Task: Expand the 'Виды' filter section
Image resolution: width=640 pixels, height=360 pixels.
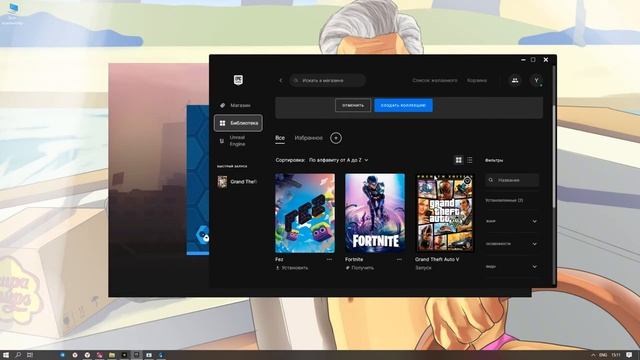Action: click(x=512, y=267)
